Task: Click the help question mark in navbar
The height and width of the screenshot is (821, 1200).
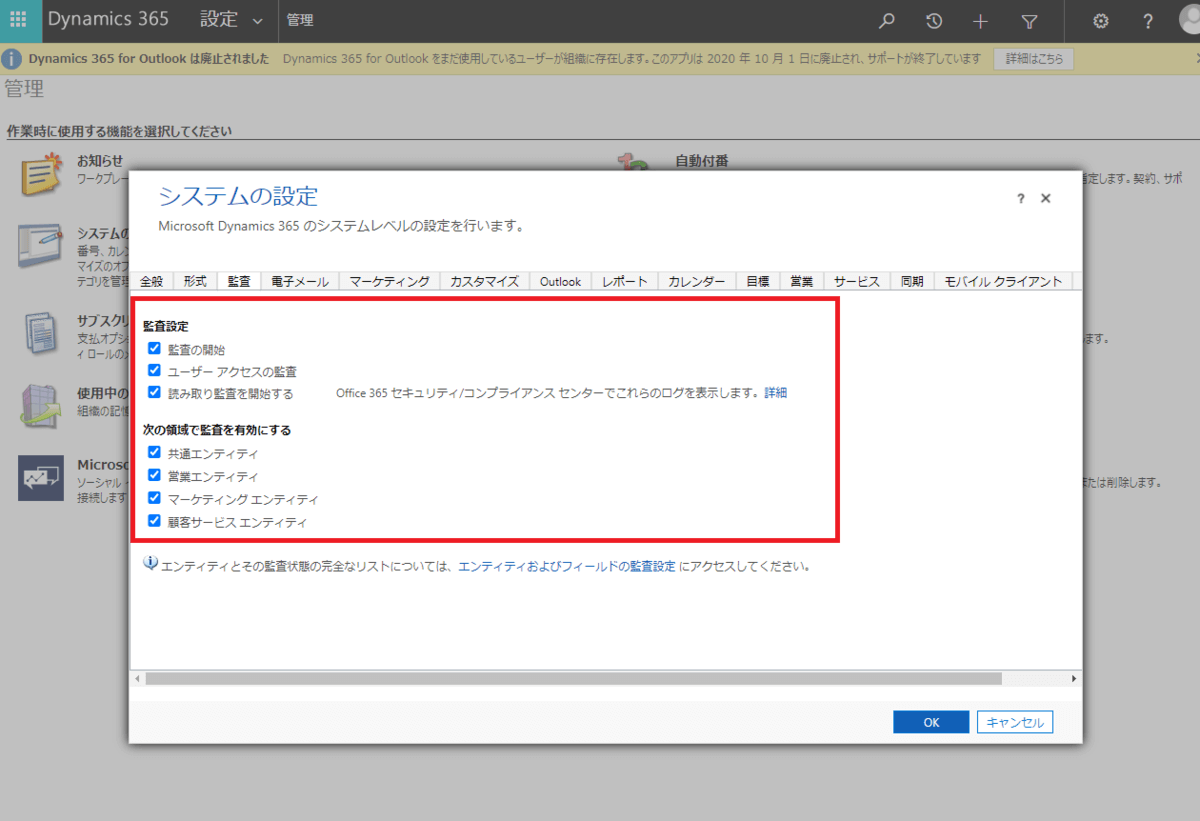Action: pos(1148,21)
